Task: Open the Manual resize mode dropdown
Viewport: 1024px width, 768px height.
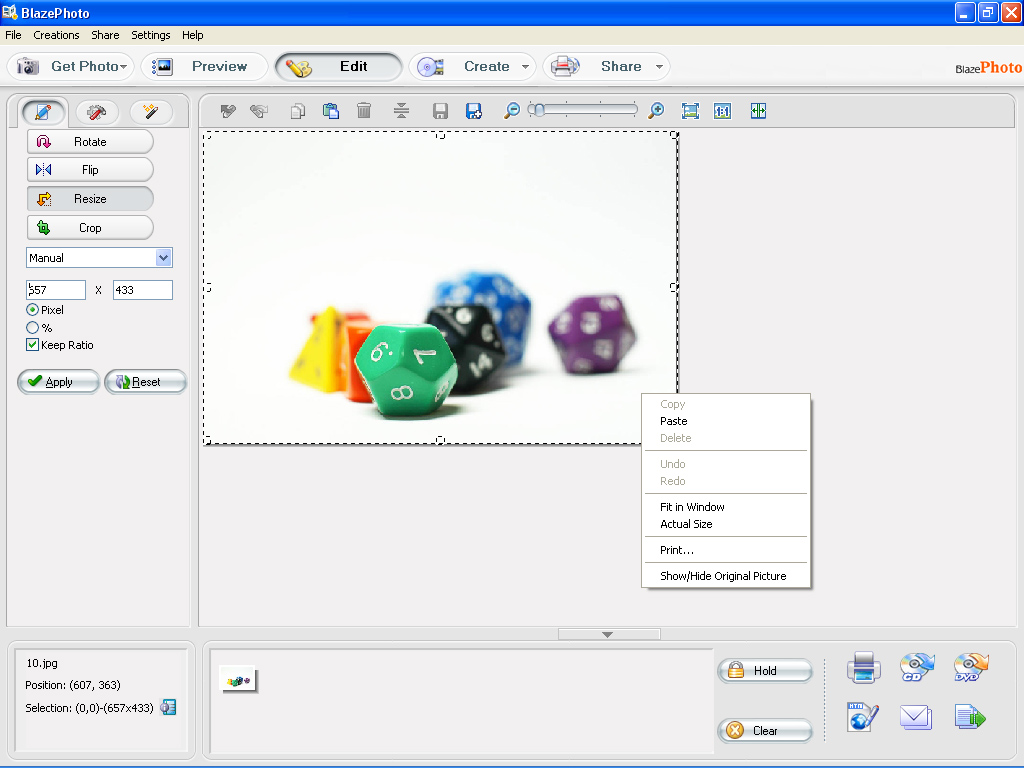Action: point(164,258)
